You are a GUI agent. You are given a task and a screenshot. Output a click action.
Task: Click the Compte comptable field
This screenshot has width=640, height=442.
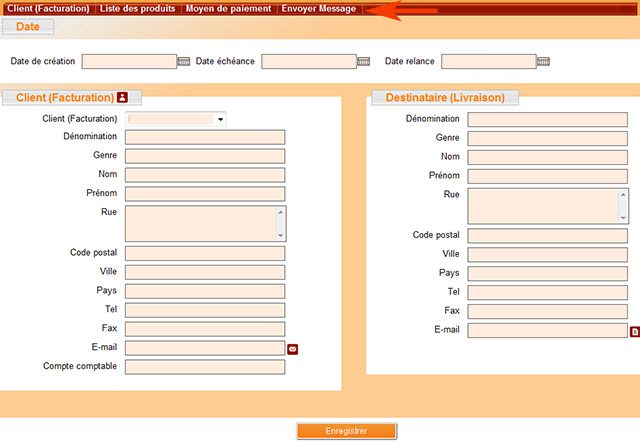(x=205, y=367)
